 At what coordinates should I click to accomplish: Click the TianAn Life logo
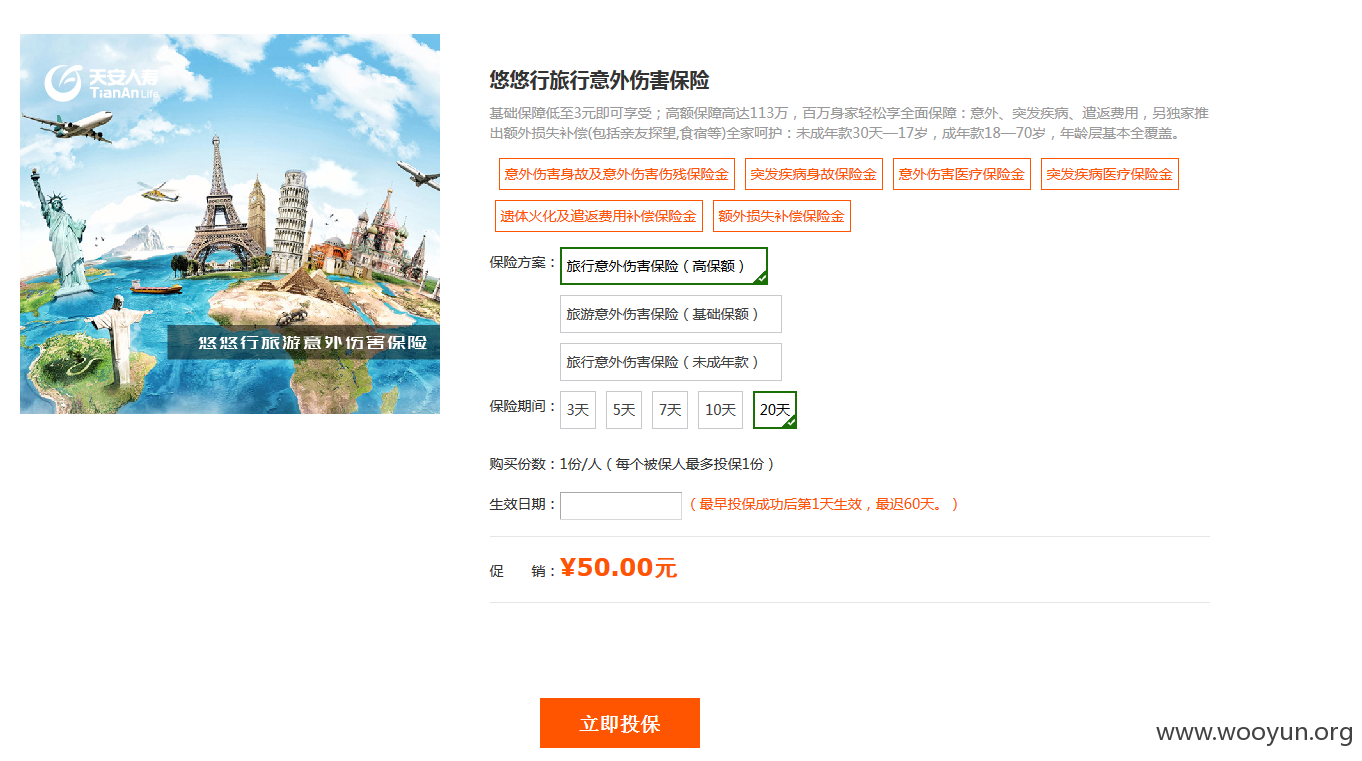102,83
